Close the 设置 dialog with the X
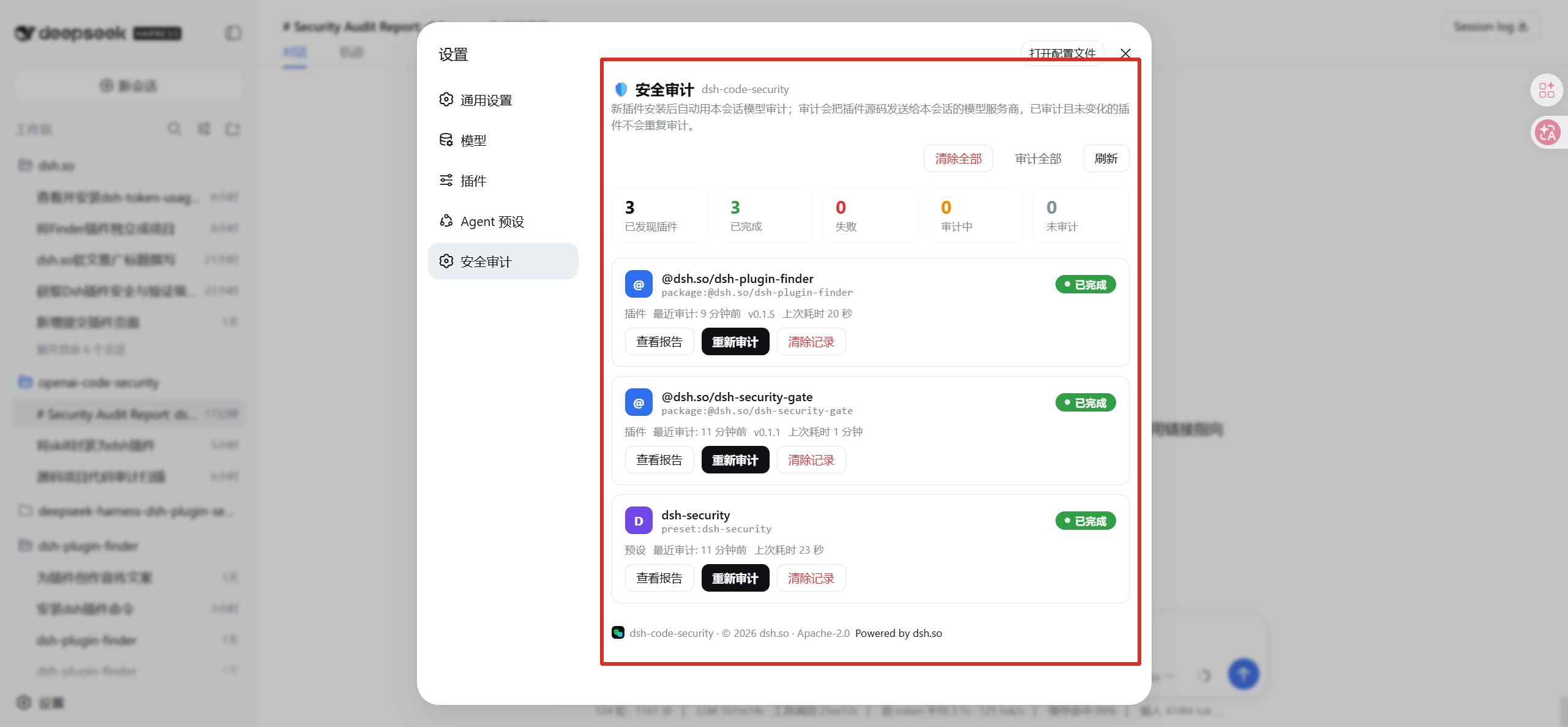 tap(1125, 53)
